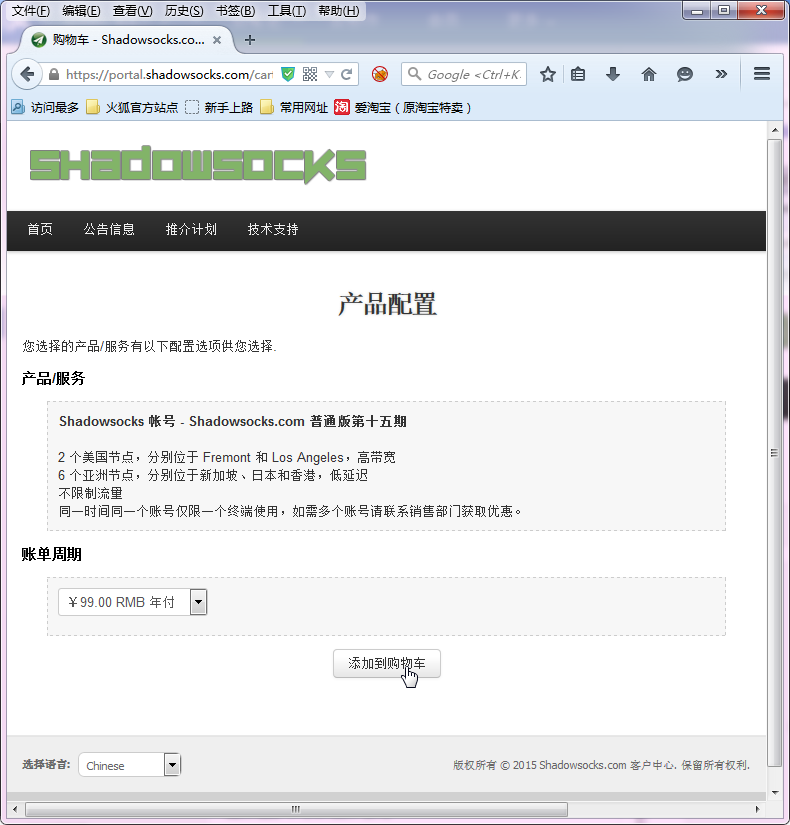Open the 新手上路 bookmark
Viewport: 790px width, 825px height.
219,107
